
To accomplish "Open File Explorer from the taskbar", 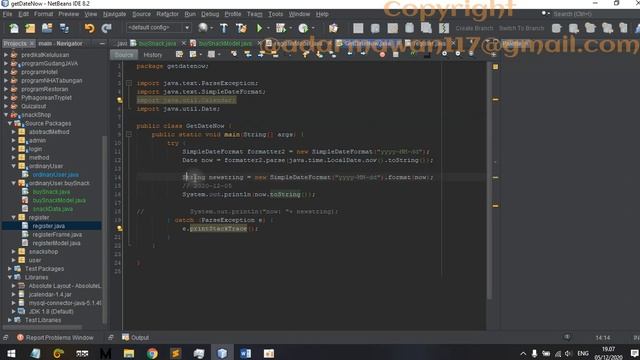I will coord(129,353).
